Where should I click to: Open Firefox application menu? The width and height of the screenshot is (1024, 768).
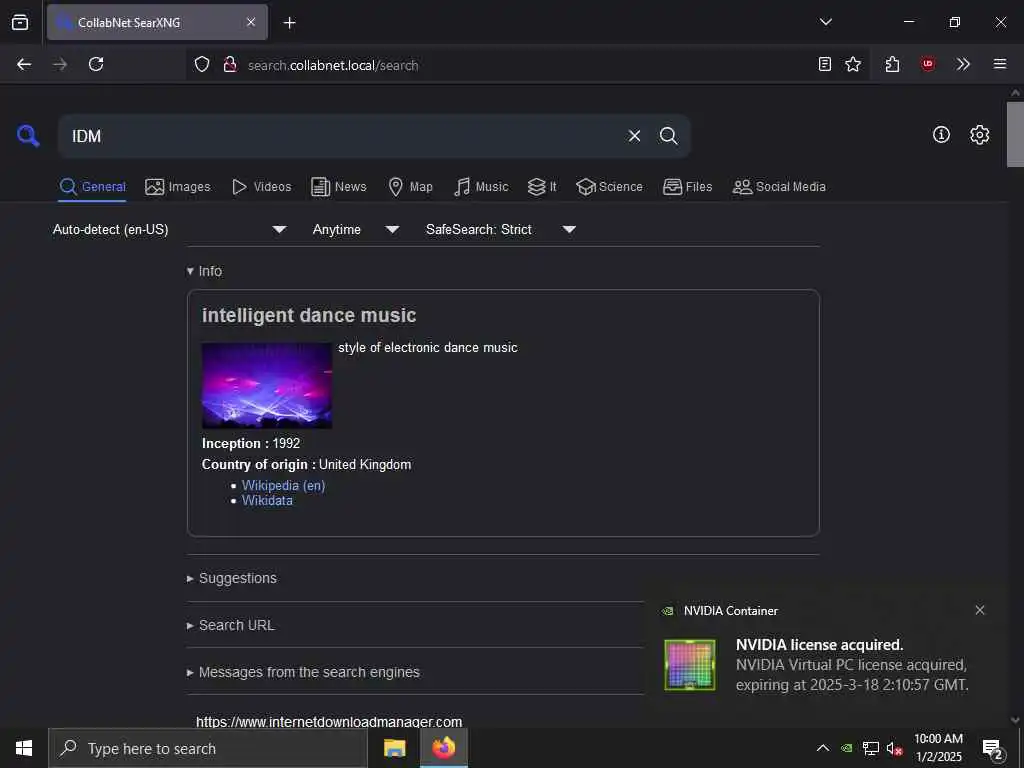click(x=1000, y=64)
